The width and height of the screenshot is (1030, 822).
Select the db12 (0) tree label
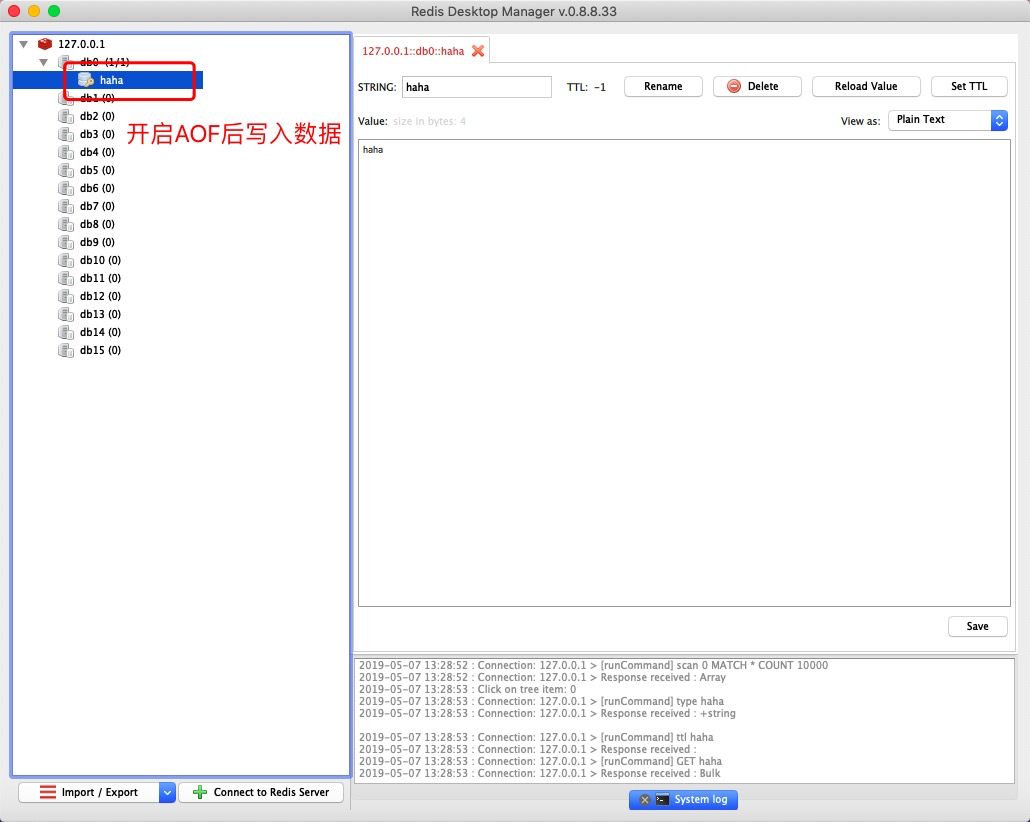tap(101, 296)
